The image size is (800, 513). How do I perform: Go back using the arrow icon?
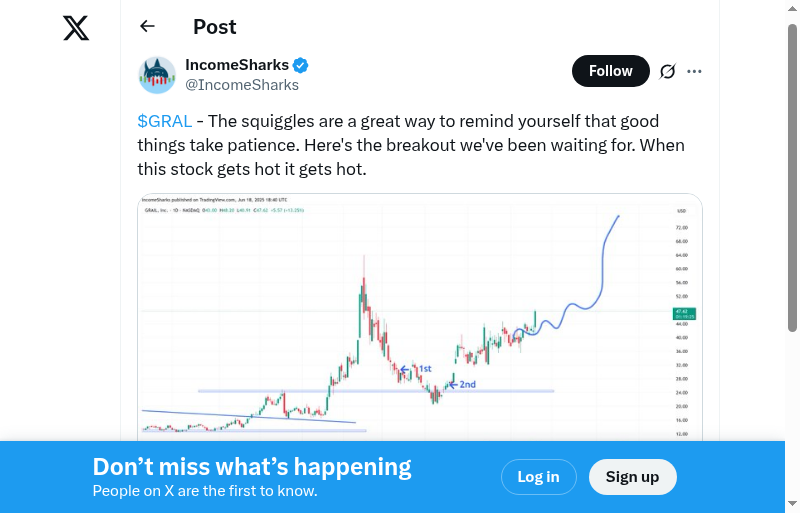pyautogui.click(x=148, y=27)
